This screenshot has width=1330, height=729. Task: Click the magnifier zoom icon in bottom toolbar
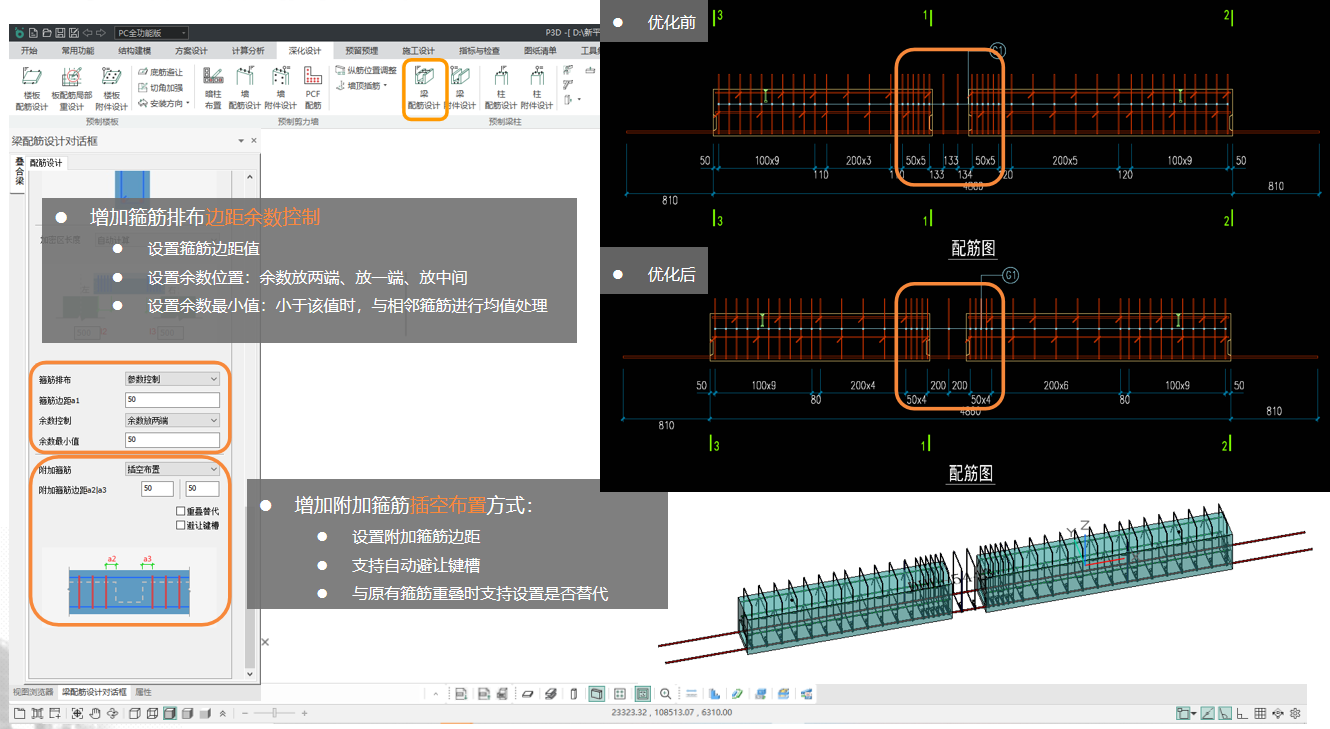click(x=665, y=693)
